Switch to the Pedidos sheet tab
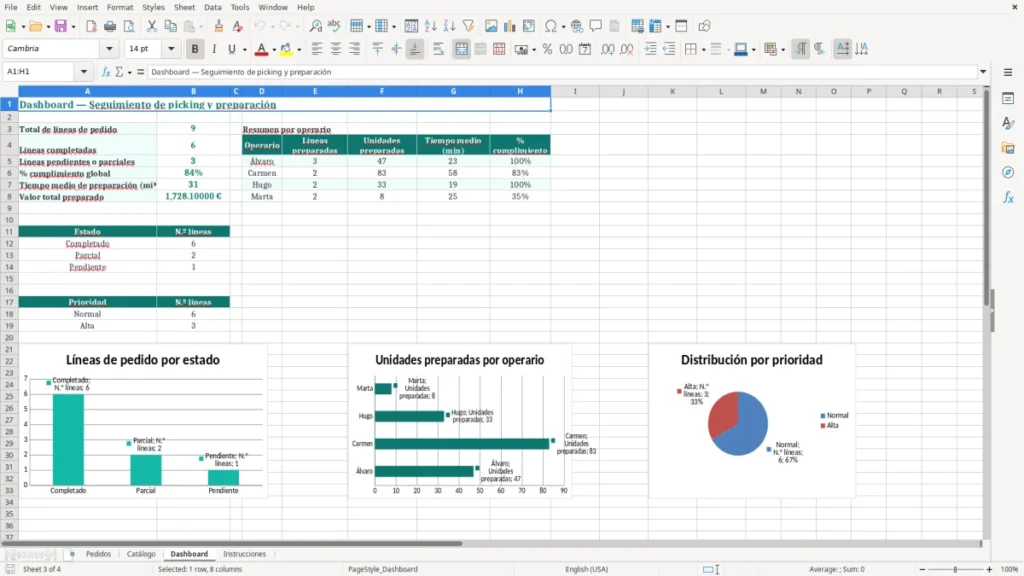Viewport: 1024px width, 576px height. [x=99, y=554]
